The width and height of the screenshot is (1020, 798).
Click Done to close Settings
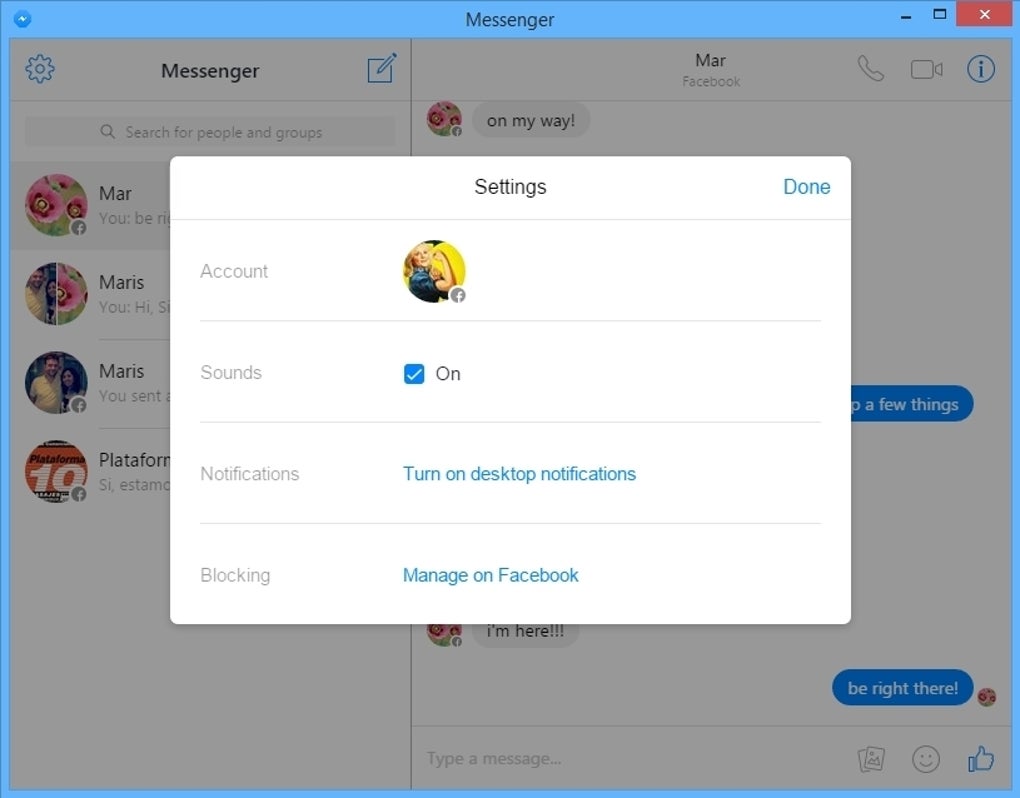[807, 187]
